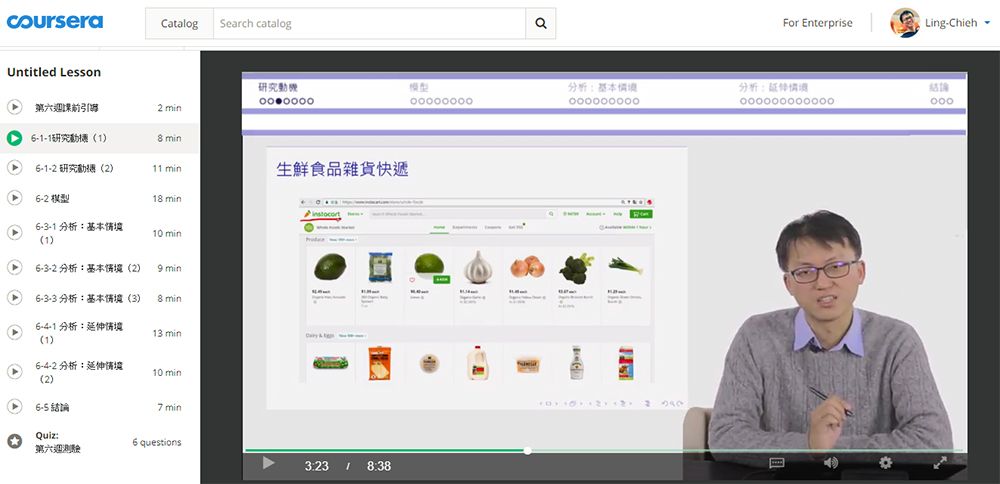Viewport: 1000px width, 484px height.
Task: Open video settings gear icon
Action: pyautogui.click(x=885, y=463)
